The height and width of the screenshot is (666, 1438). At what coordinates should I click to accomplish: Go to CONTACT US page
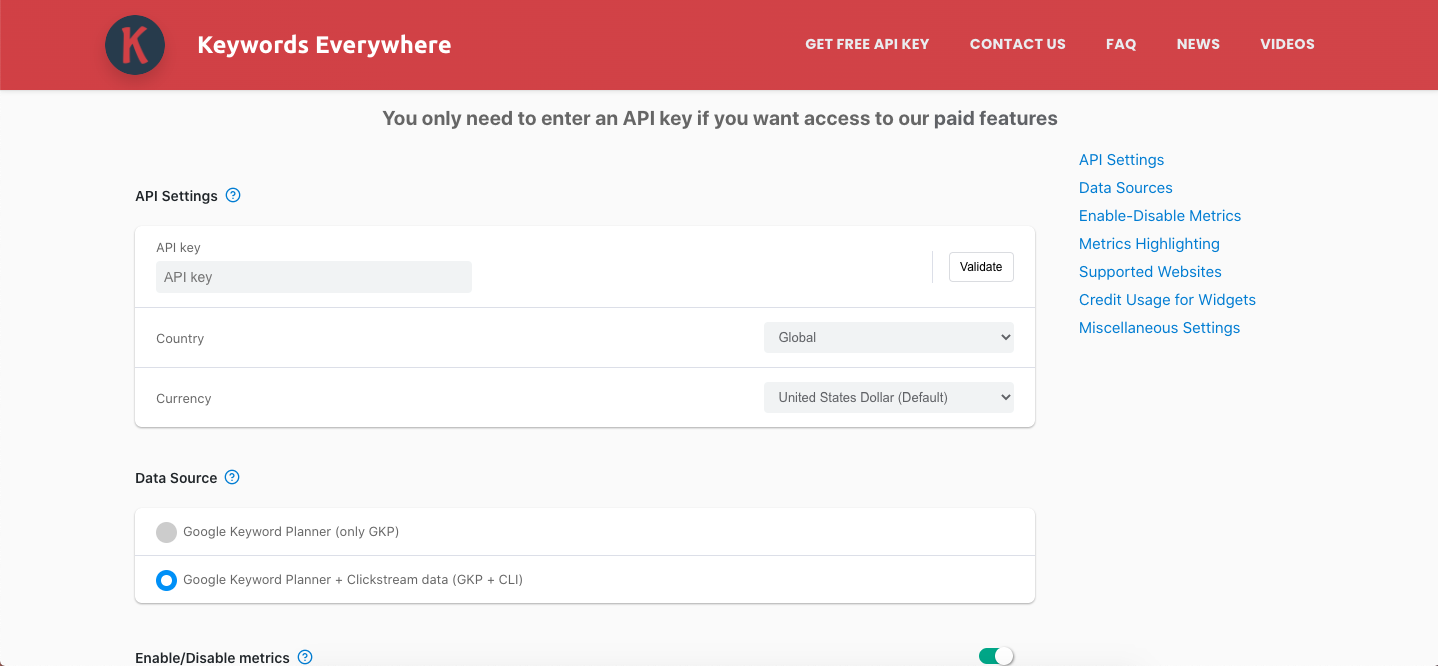click(x=1018, y=44)
